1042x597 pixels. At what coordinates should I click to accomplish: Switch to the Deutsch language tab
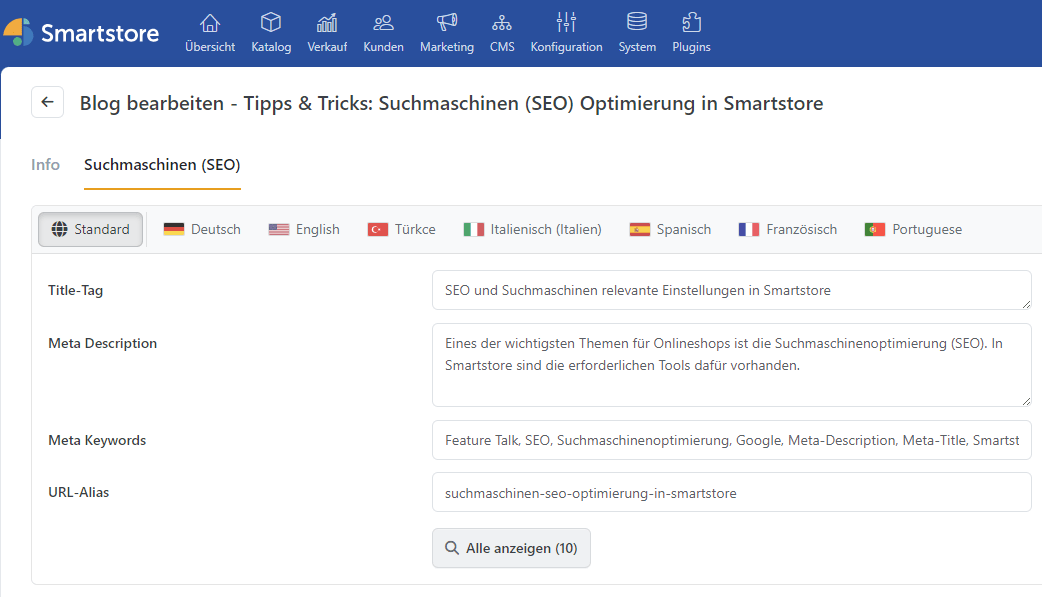[202, 229]
